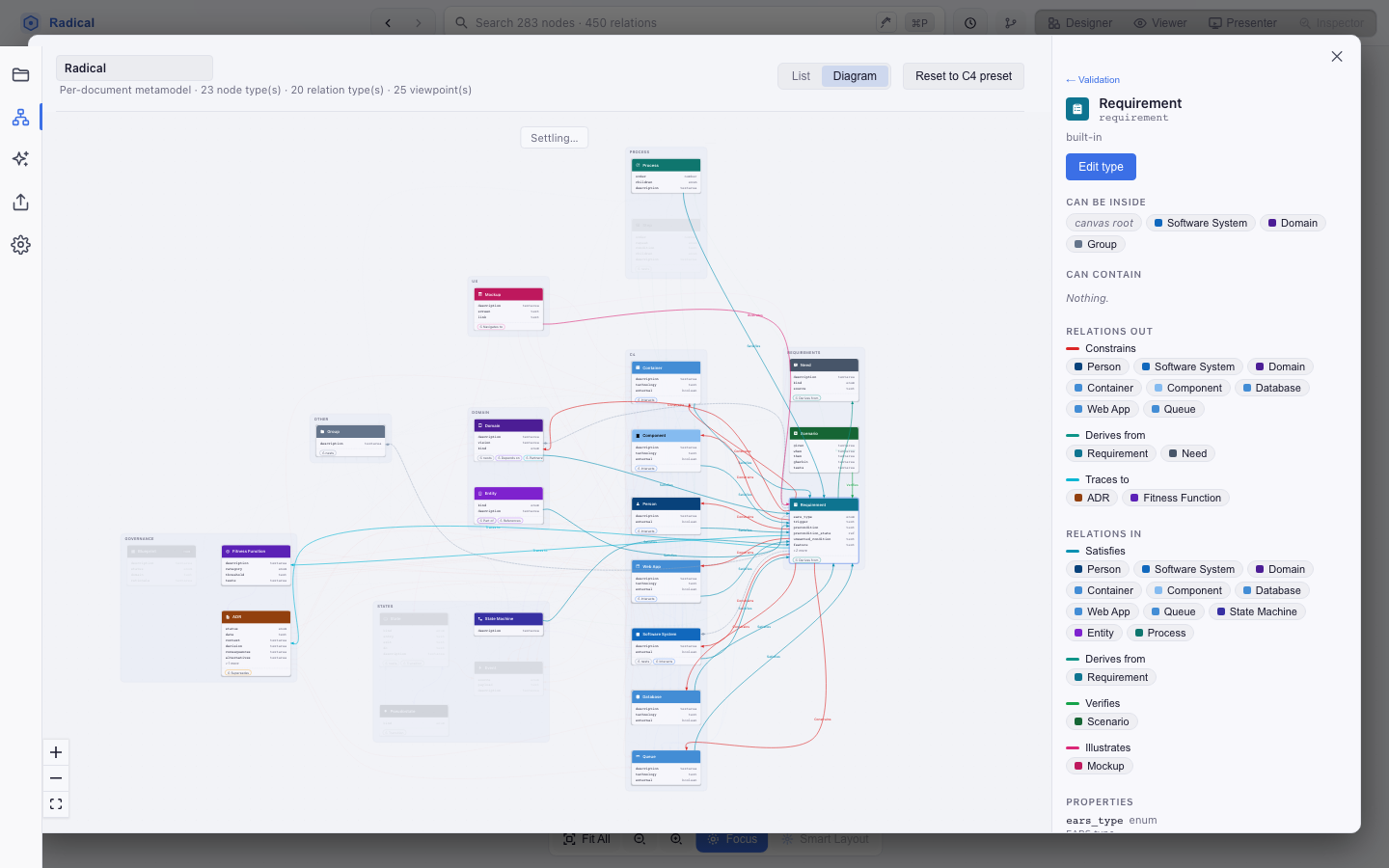The height and width of the screenshot is (868, 1389).
Task: Click the zoom-in magnifier in bottom toolbar
Action: (x=676, y=839)
